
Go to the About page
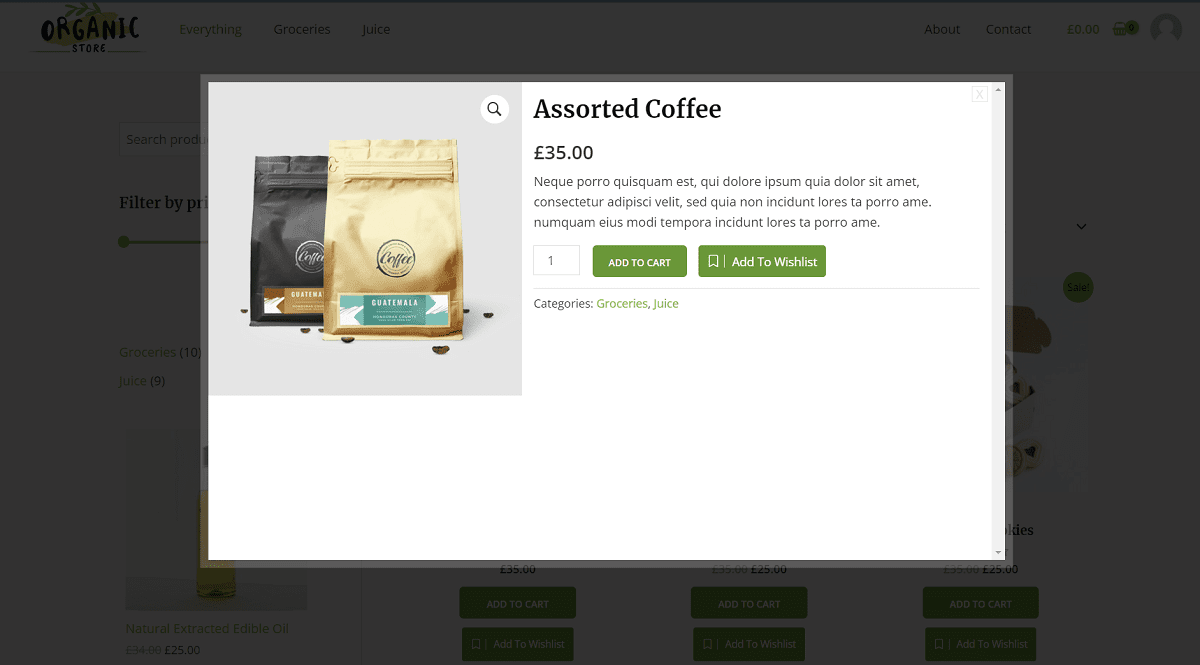pos(942,29)
